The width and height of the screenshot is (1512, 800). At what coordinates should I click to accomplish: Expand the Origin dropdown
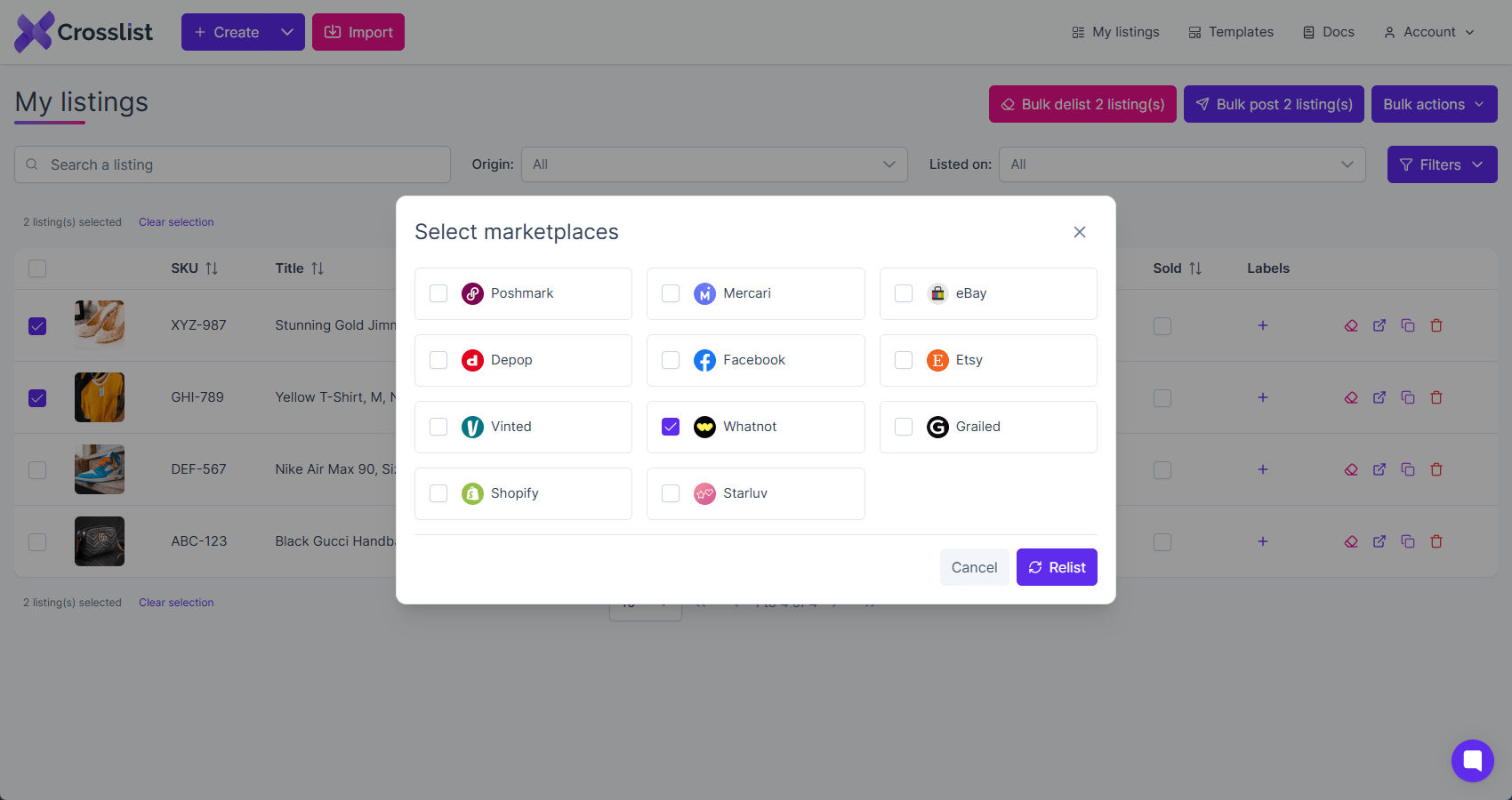(x=714, y=164)
